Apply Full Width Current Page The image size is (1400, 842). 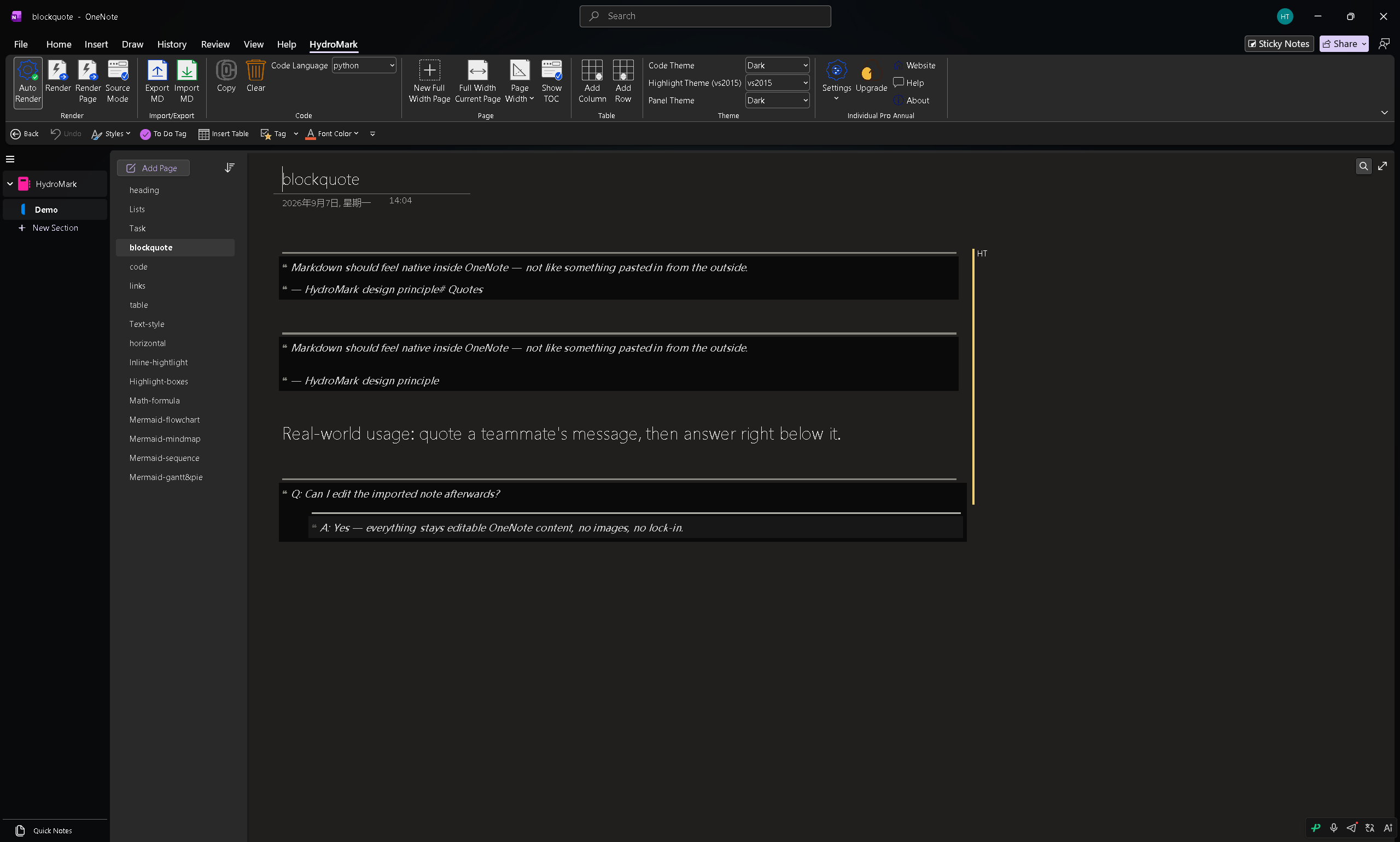coord(478,82)
